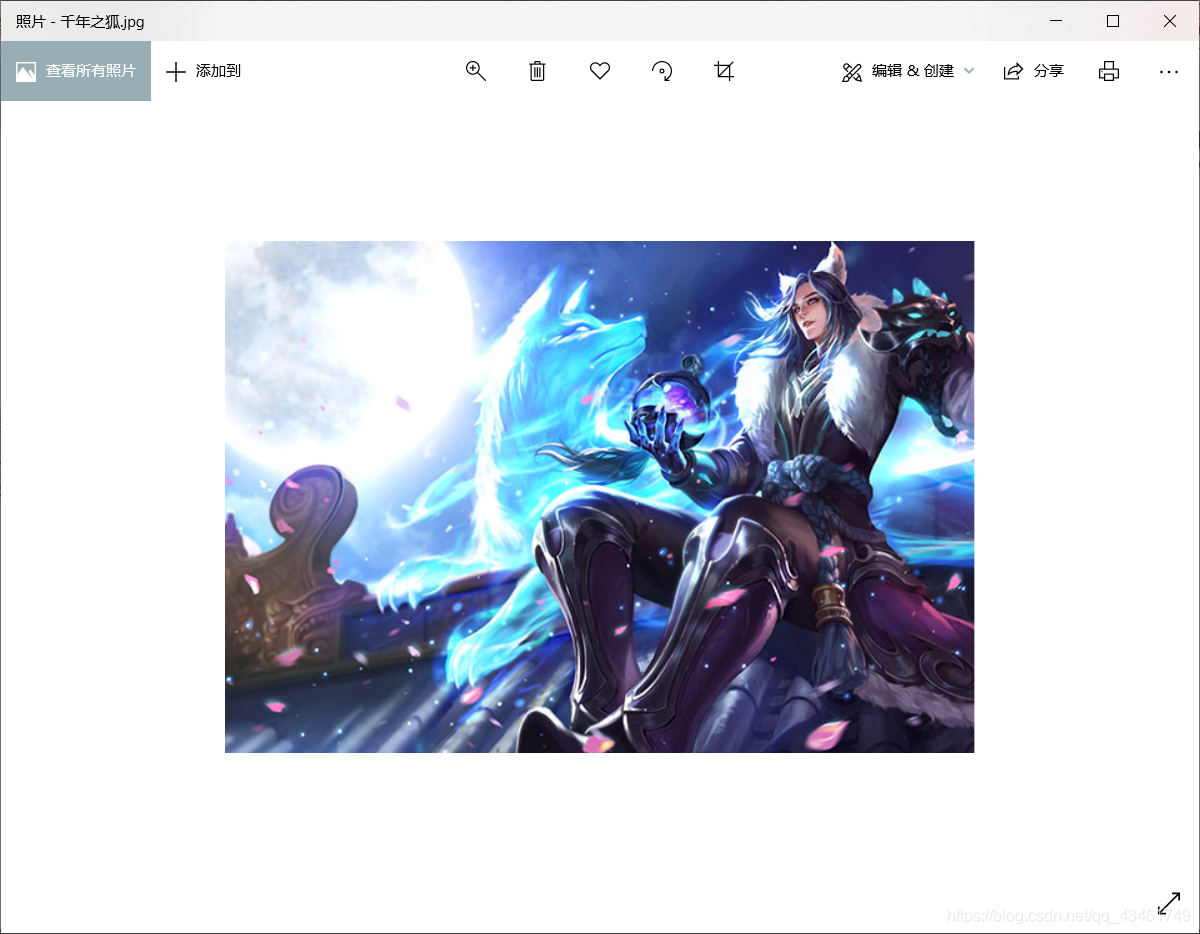Image resolution: width=1200 pixels, height=934 pixels.
Task: Click 添加到 button
Action: (x=203, y=71)
